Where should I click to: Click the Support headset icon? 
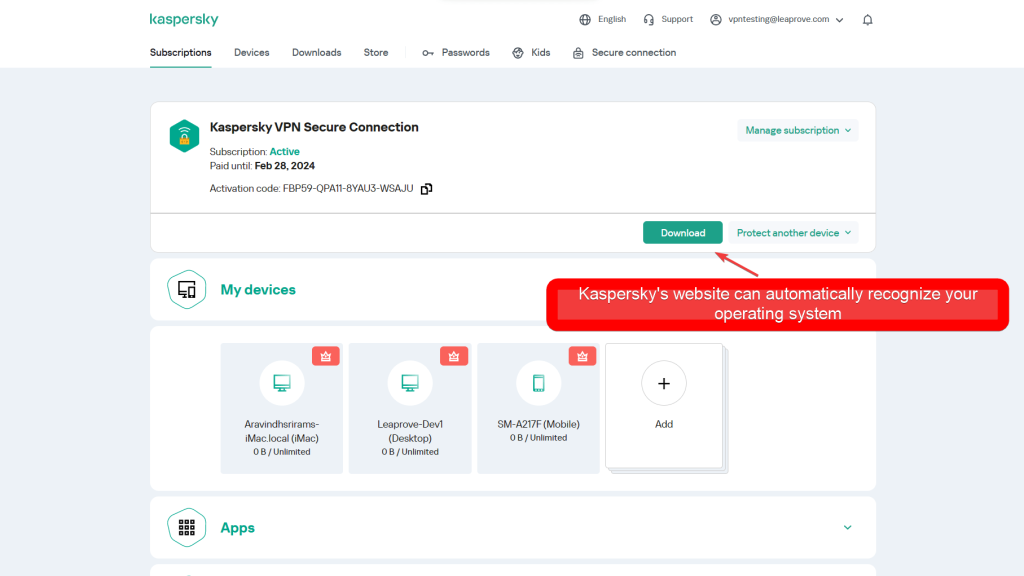[x=648, y=20]
